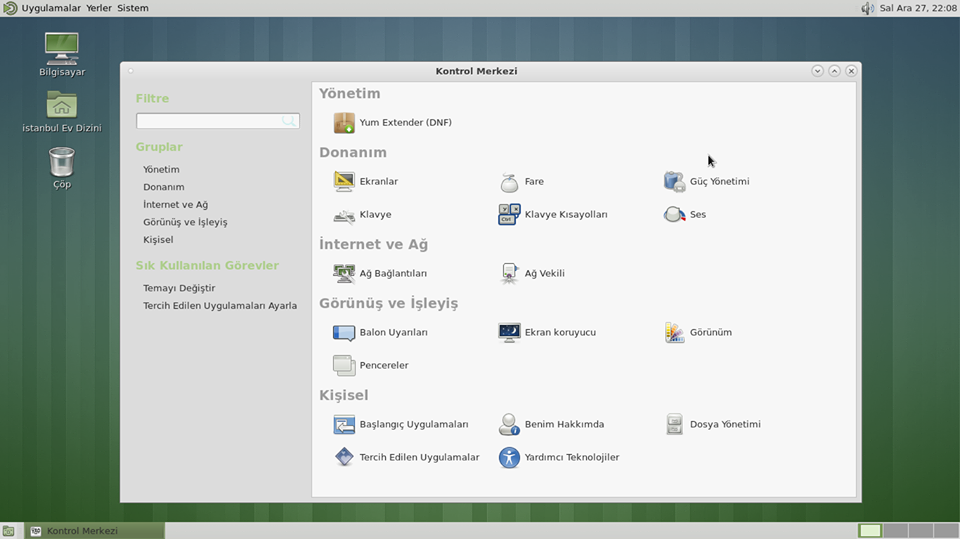Click the Temayı Değiştir task link
Screen dimensions: 960x539
coord(179,288)
